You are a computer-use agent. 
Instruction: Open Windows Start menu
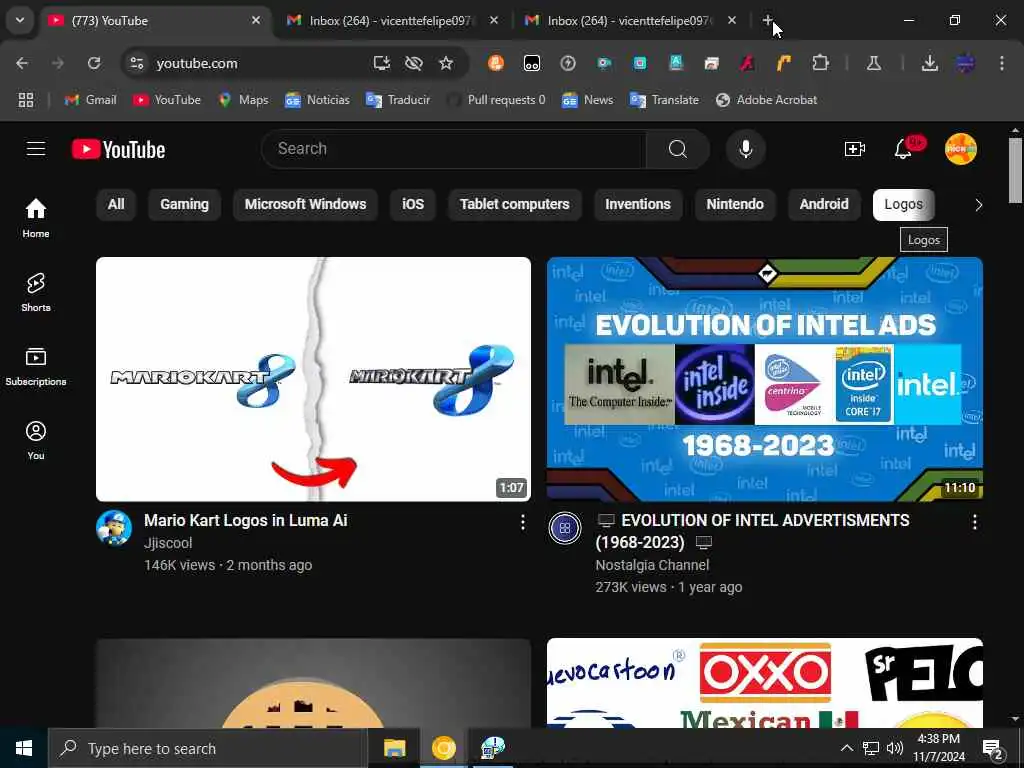tap(24, 748)
